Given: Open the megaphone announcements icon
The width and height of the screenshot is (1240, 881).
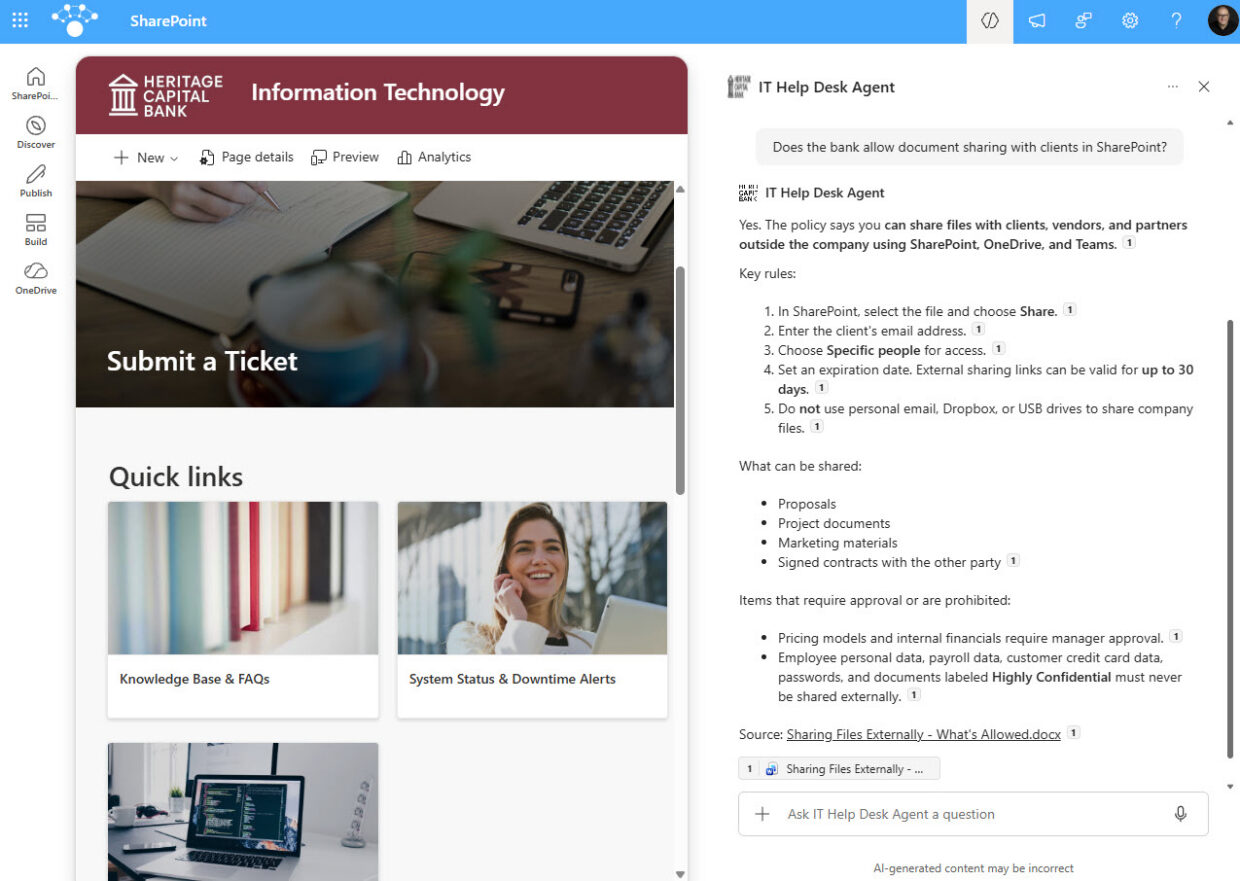Looking at the screenshot, I should tap(1037, 21).
